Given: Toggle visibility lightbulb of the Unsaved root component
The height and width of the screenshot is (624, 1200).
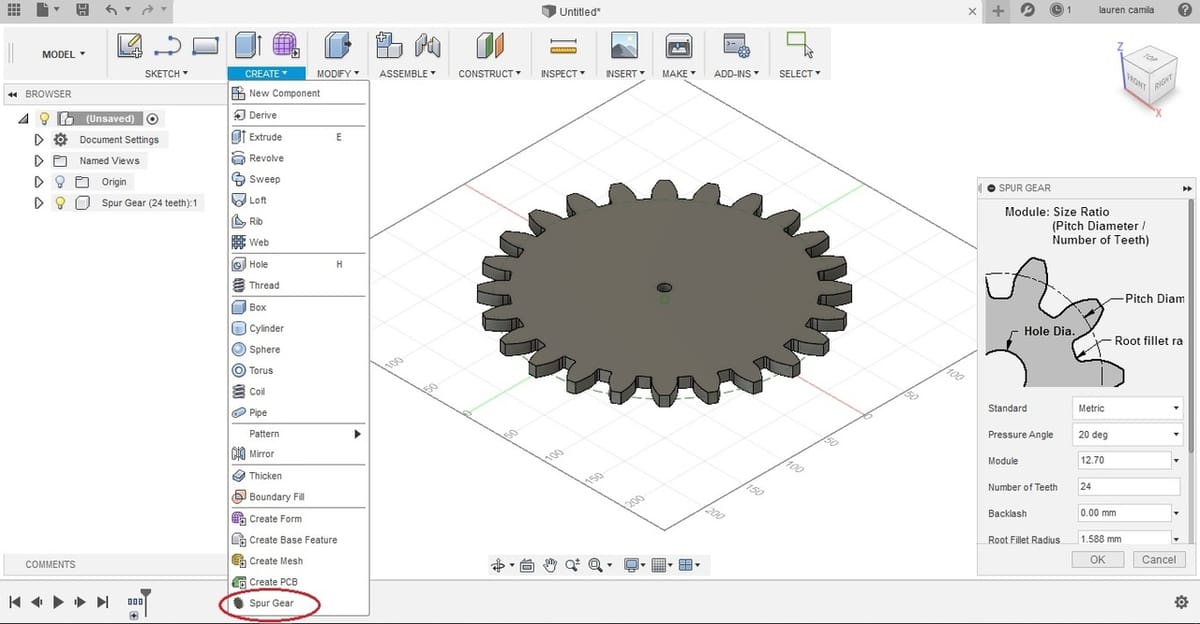Looking at the screenshot, I should pos(44,118).
